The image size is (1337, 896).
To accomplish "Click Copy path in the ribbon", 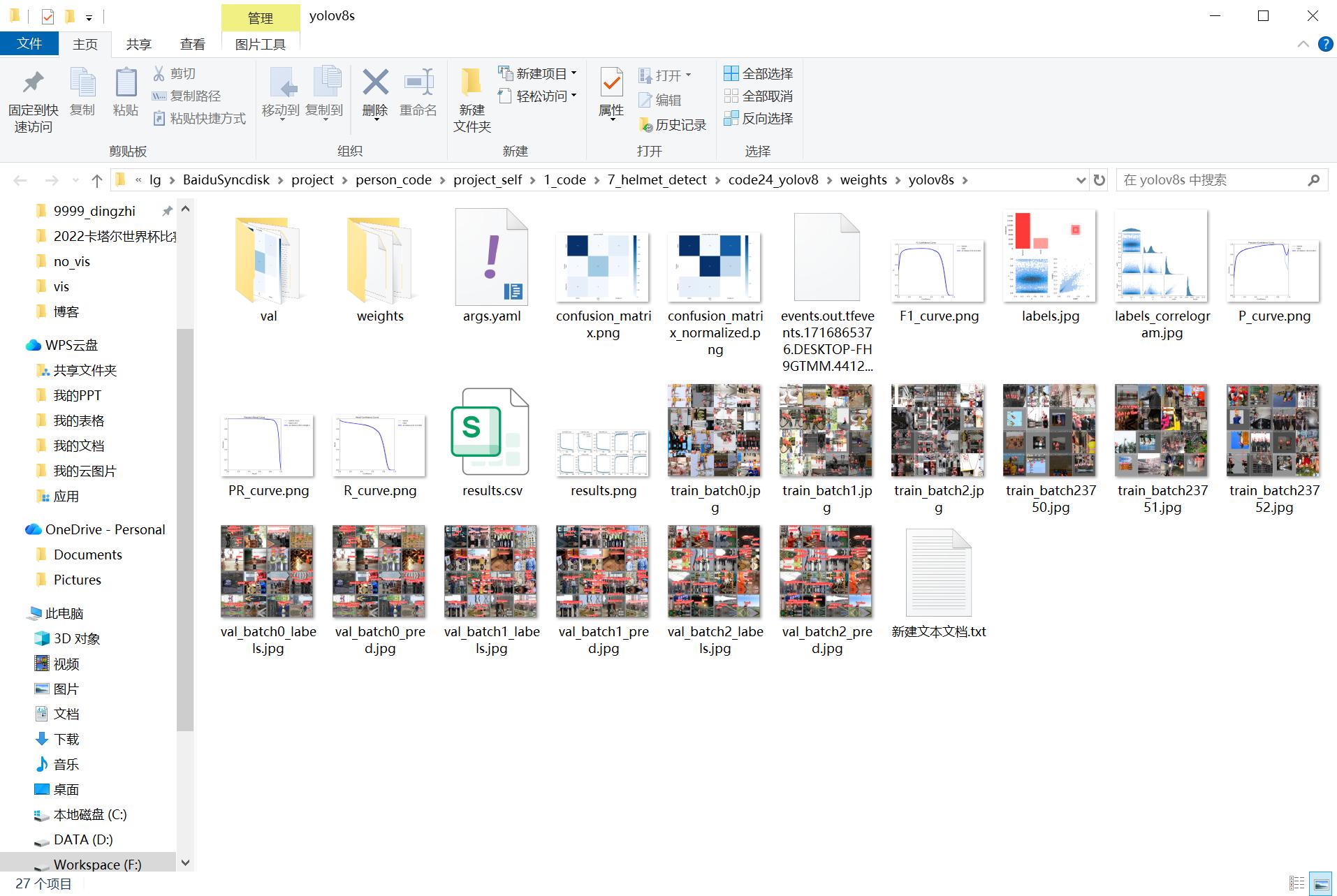I will (187, 96).
